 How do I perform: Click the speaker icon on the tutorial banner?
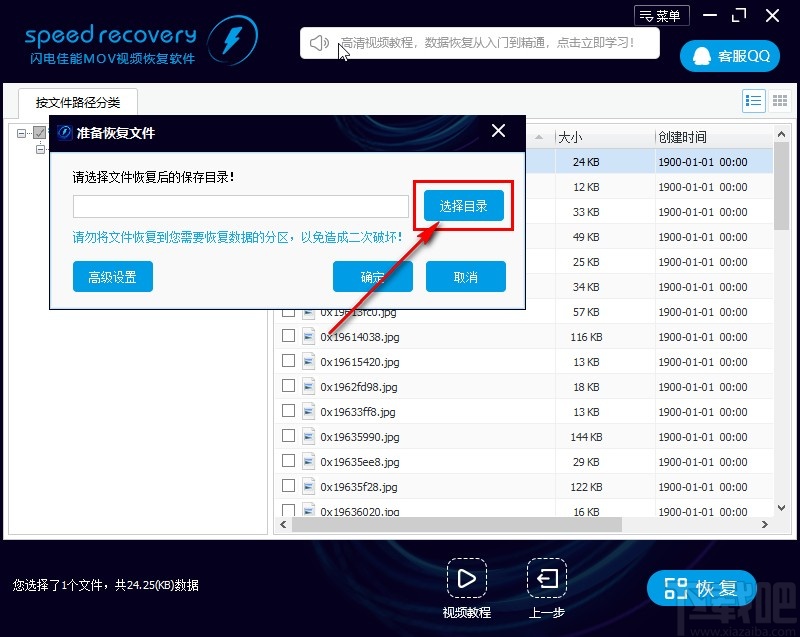click(319, 43)
